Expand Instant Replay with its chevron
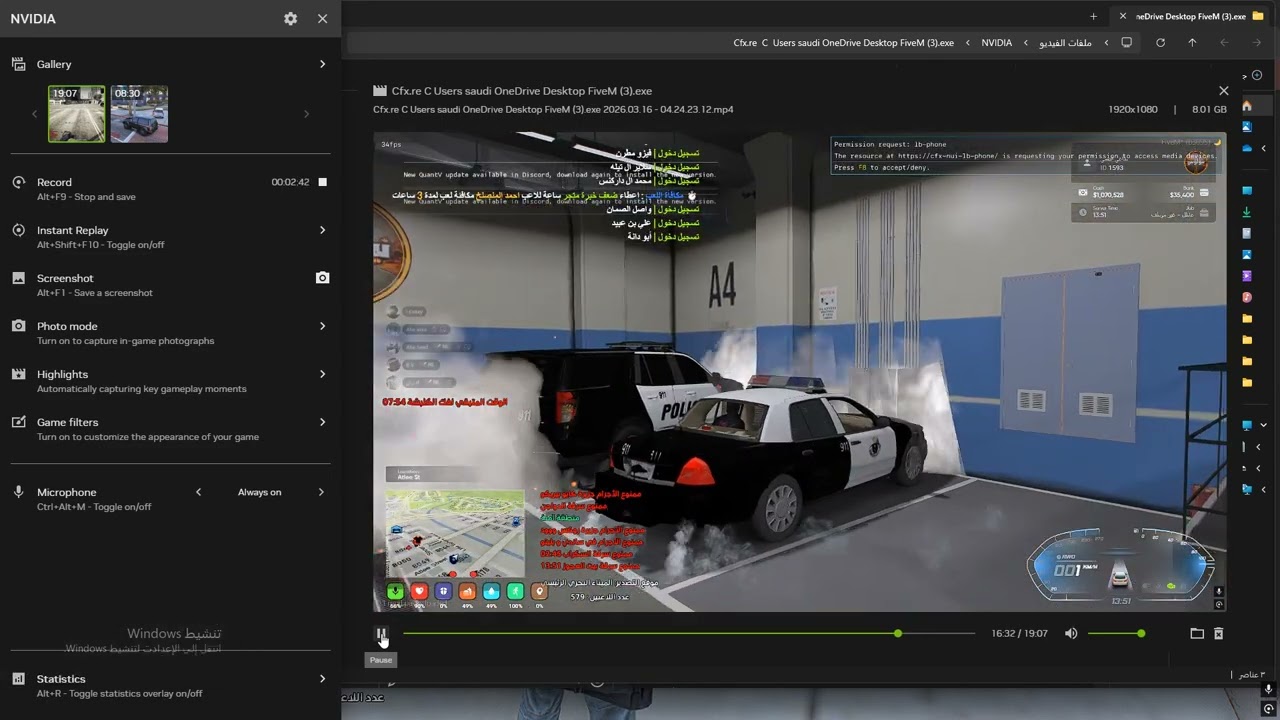 pos(322,230)
